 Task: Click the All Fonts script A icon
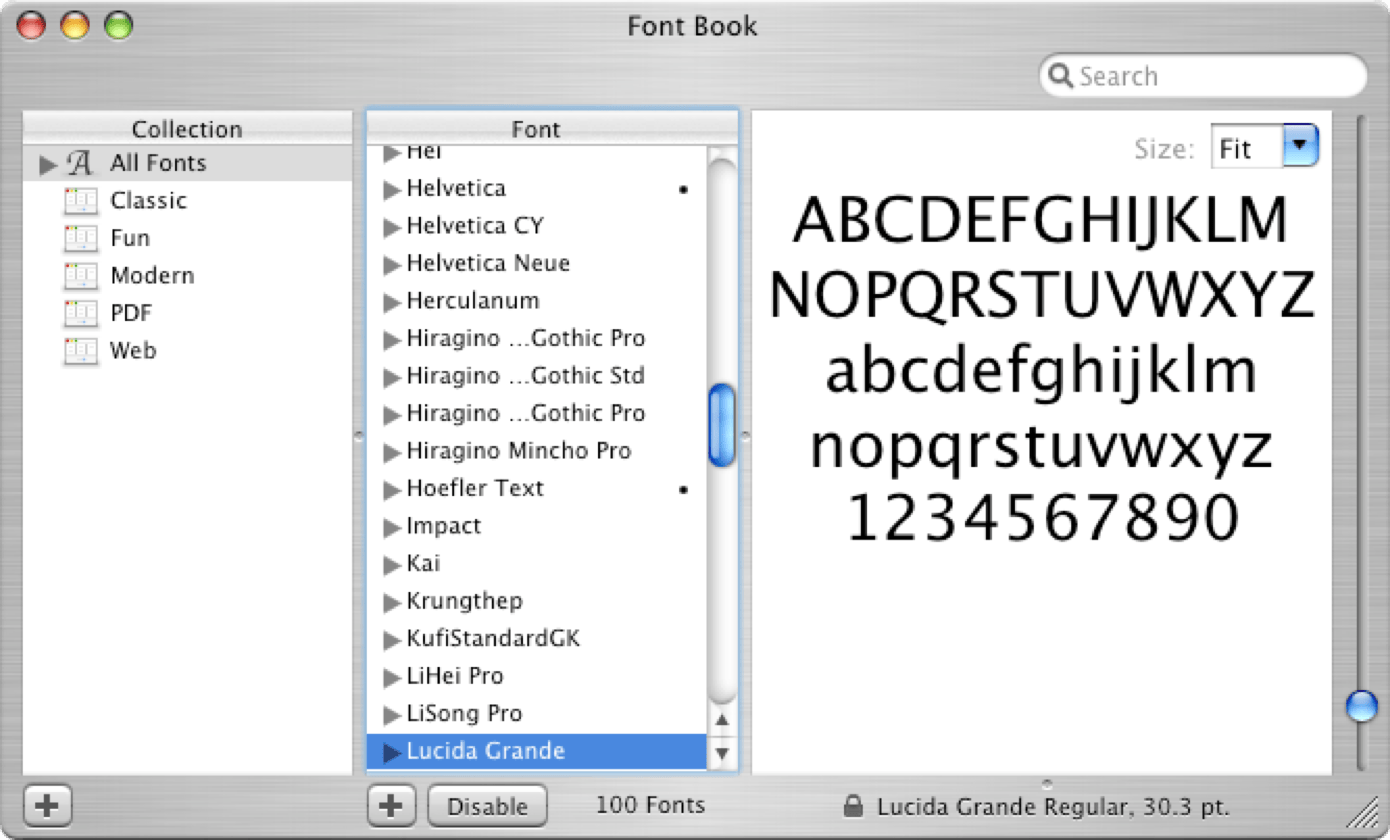[79, 163]
